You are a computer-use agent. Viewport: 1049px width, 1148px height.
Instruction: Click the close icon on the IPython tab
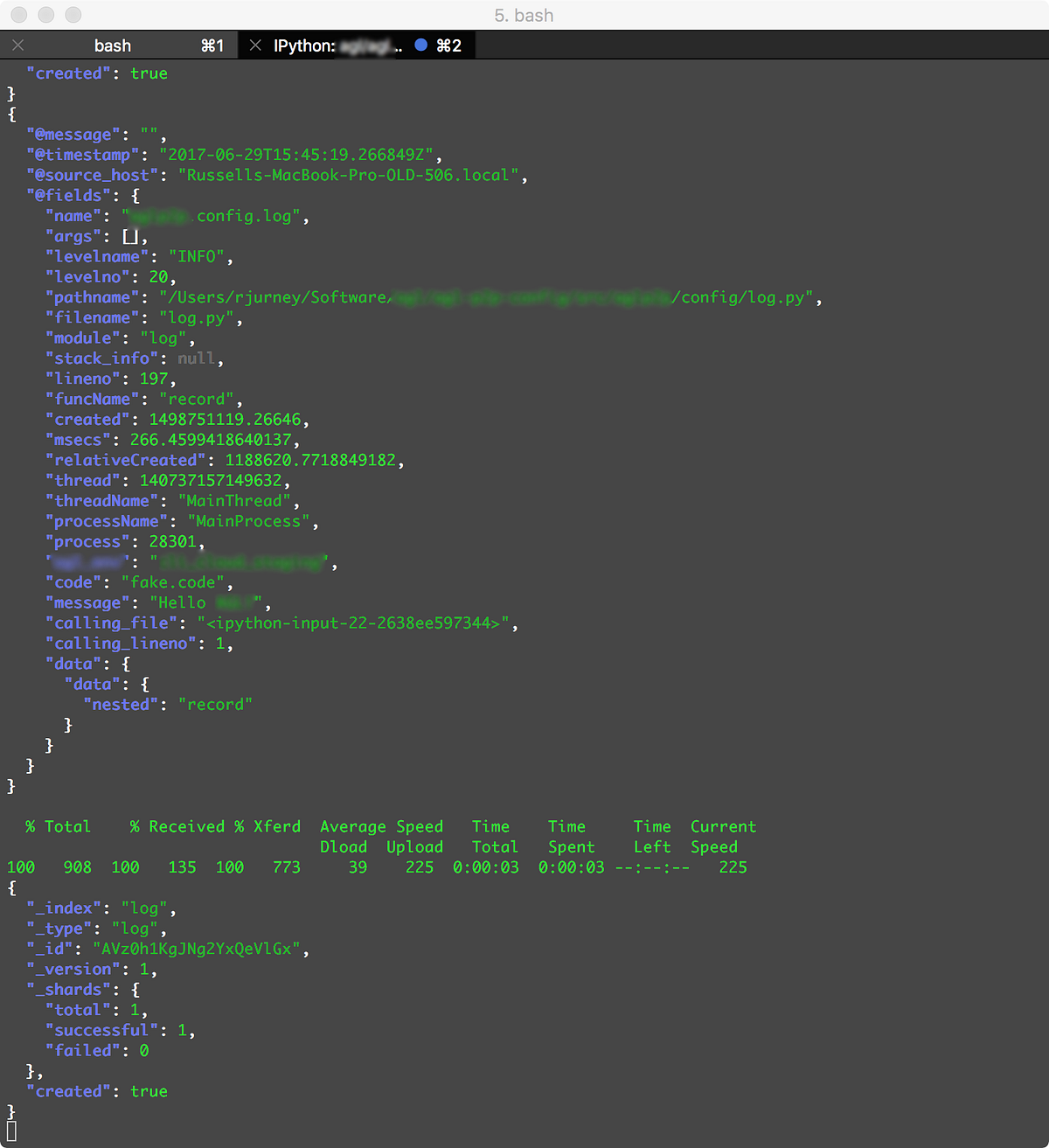(x=254, y=45)
